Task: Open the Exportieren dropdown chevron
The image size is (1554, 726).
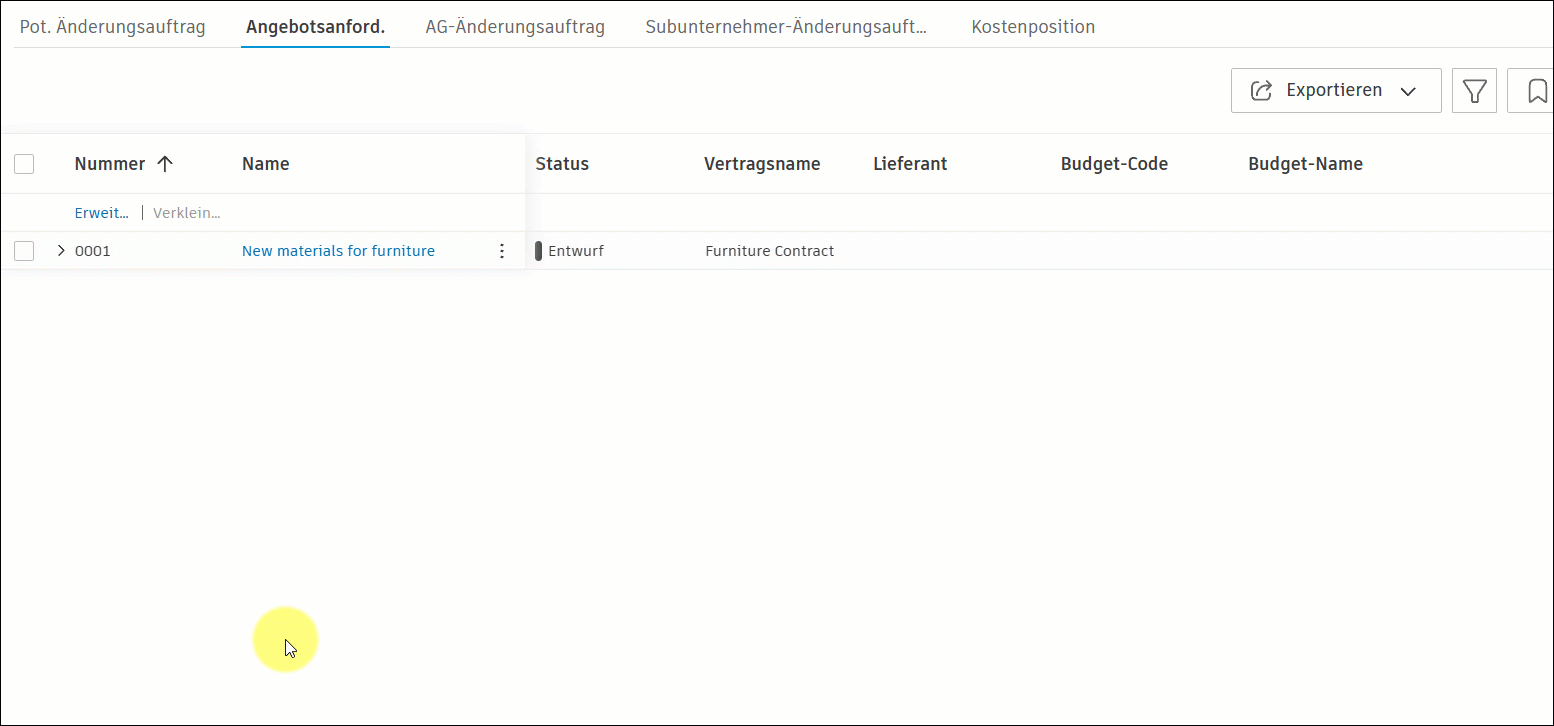Action: click(1408, 90)
